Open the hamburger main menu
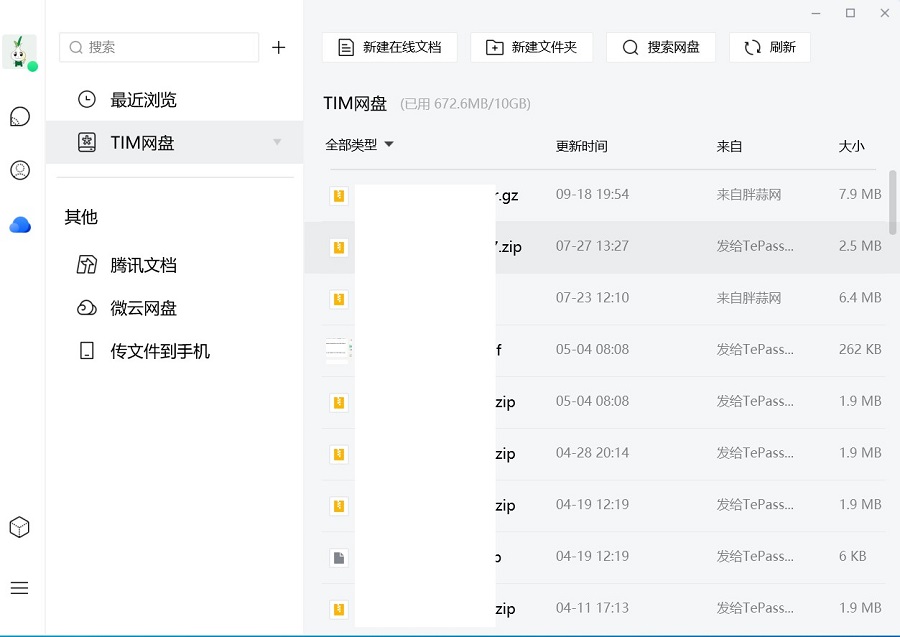This screenshot has height=637, width=900. (x=20, y=588)
